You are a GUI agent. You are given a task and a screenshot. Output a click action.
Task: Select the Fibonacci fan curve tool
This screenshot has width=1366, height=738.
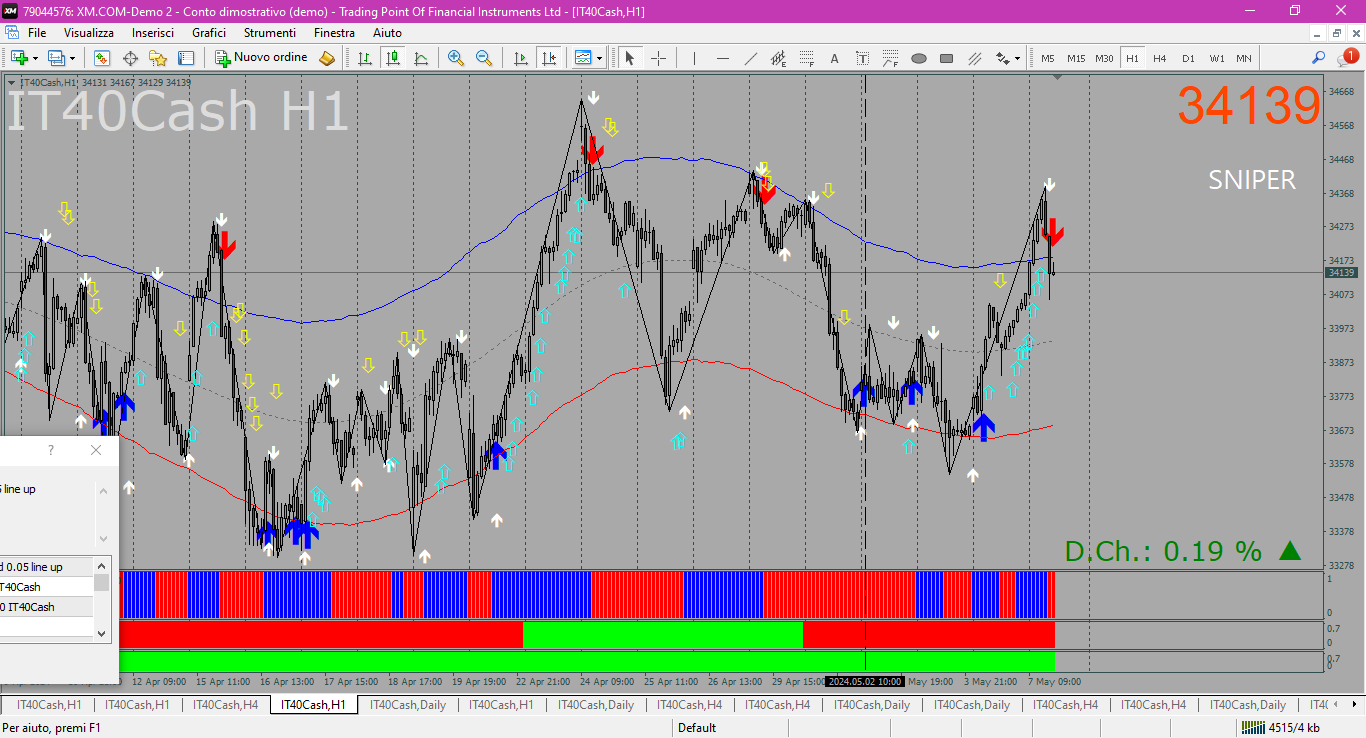890,58
